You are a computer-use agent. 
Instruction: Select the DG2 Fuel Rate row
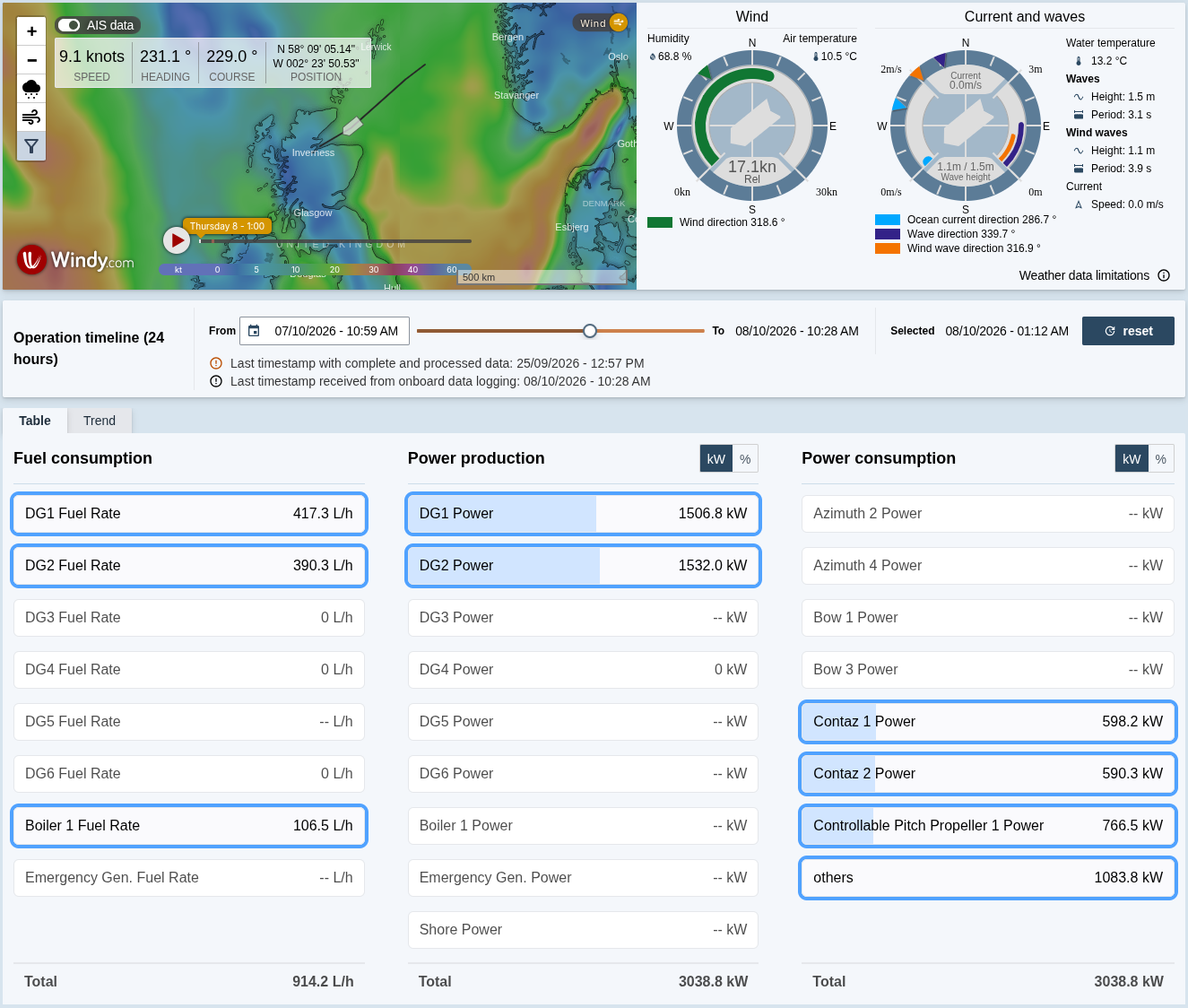coord(189,566)
